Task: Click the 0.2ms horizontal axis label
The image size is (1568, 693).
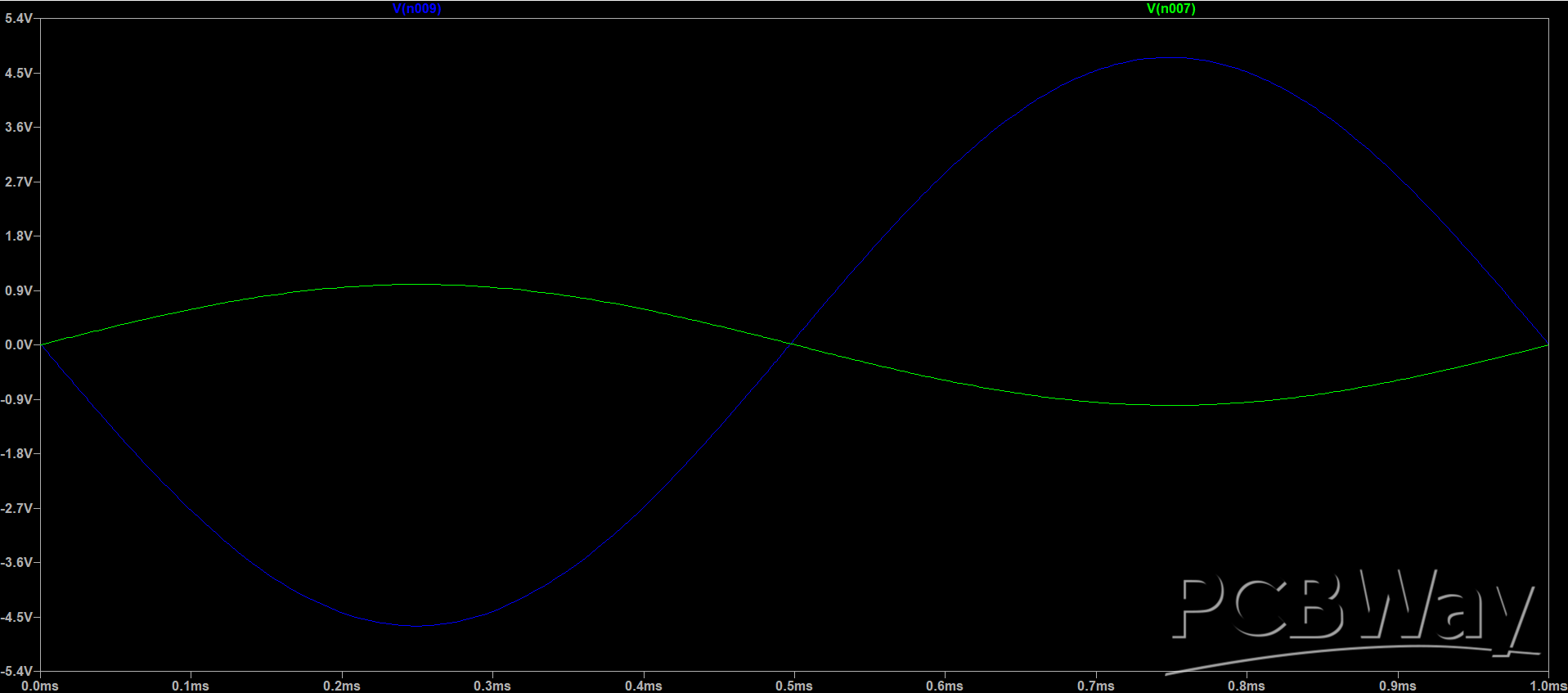Action: click(x=341, y=686)
